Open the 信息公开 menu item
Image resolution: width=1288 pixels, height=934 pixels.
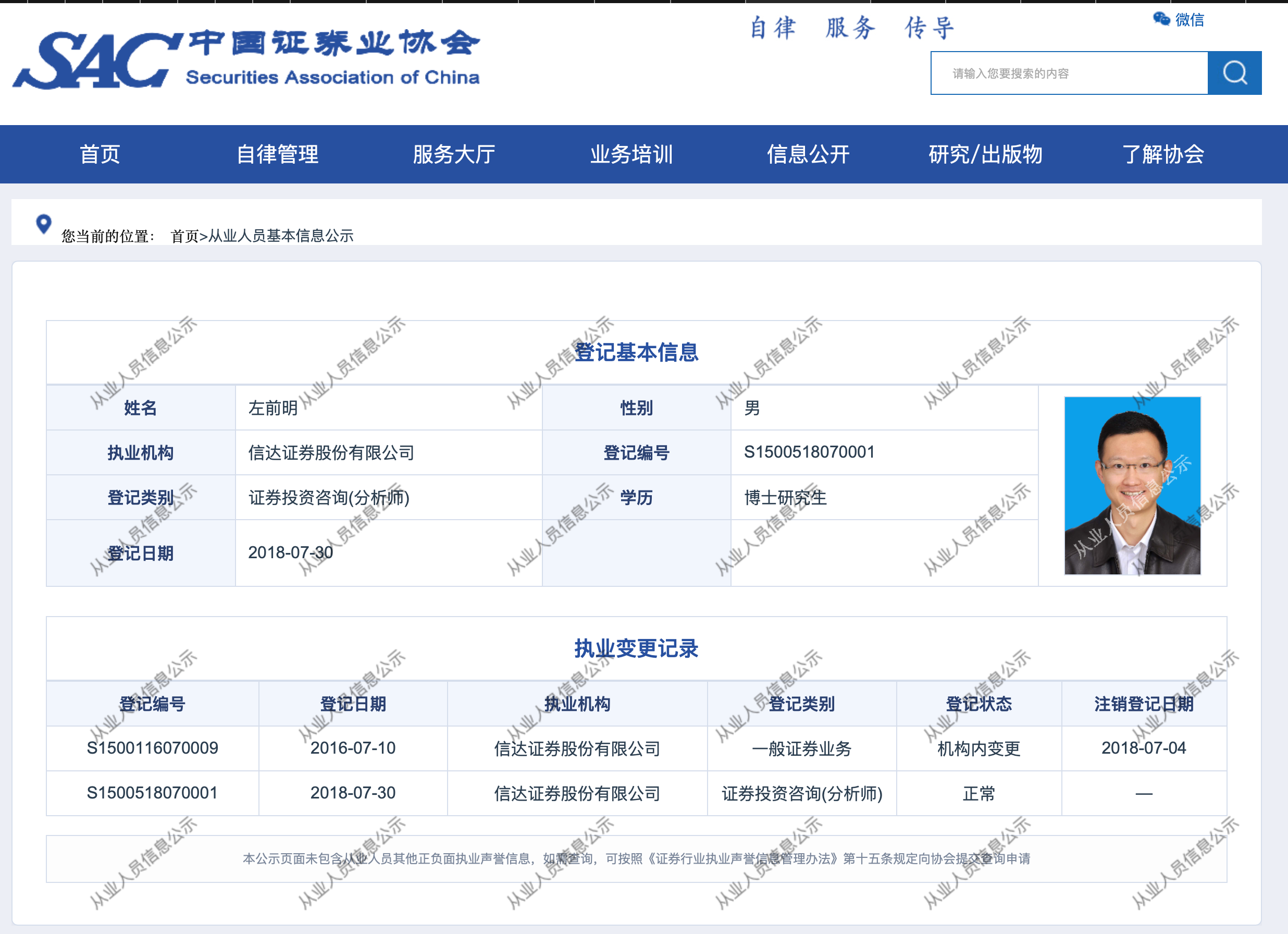pyautogui.click(x=808, y=154)
